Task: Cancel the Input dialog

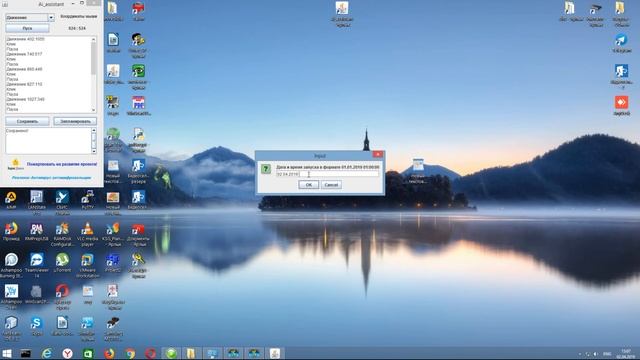Action: [331, 185]
